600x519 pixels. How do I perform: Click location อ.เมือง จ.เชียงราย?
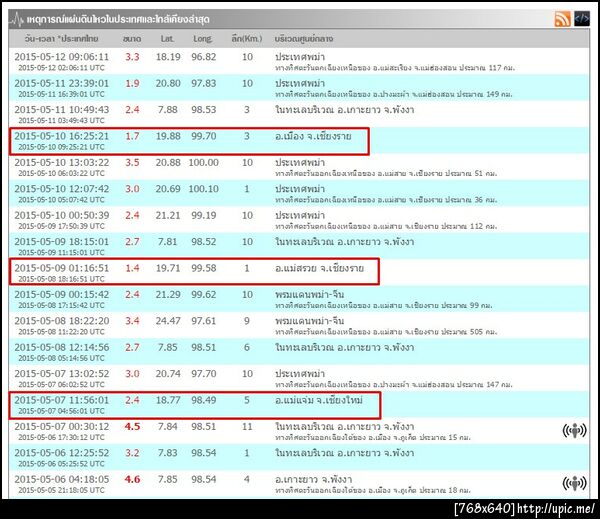pos(313,136)
